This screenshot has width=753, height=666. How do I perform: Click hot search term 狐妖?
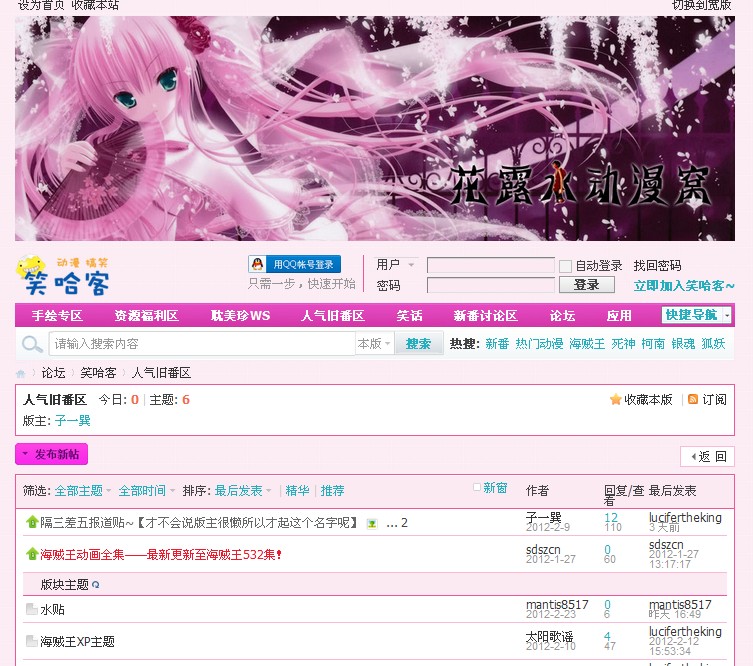(713, 344)
